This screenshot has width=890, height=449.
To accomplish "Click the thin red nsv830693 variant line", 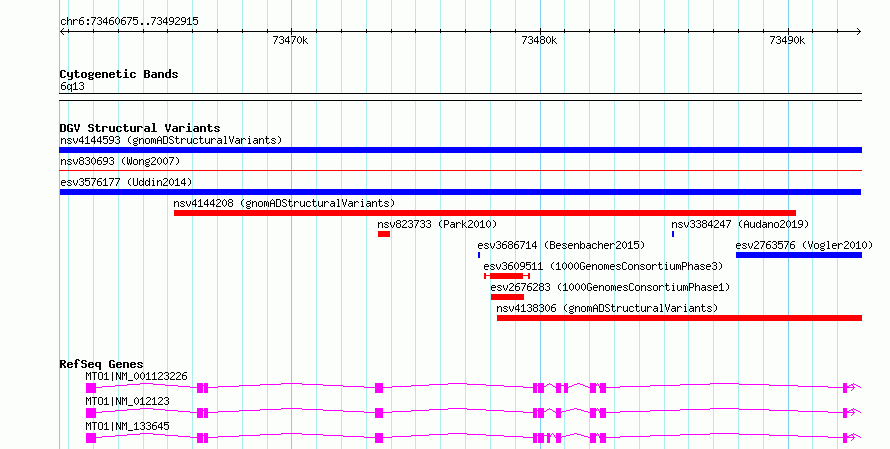I will [x=460, y=170].
